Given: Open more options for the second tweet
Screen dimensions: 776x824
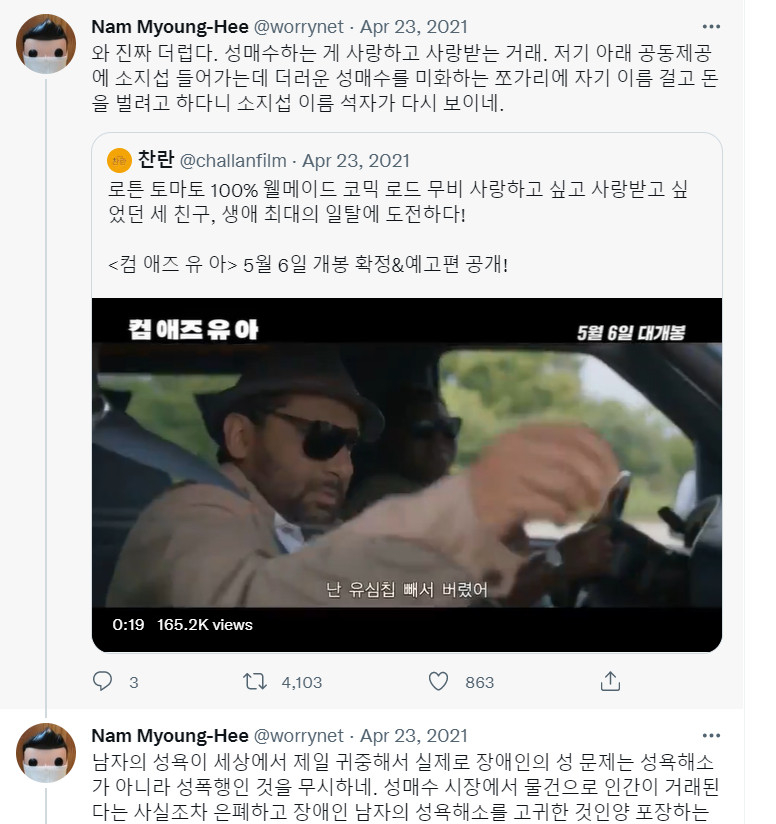Looking at the screenshot, I should pos(711,735).
